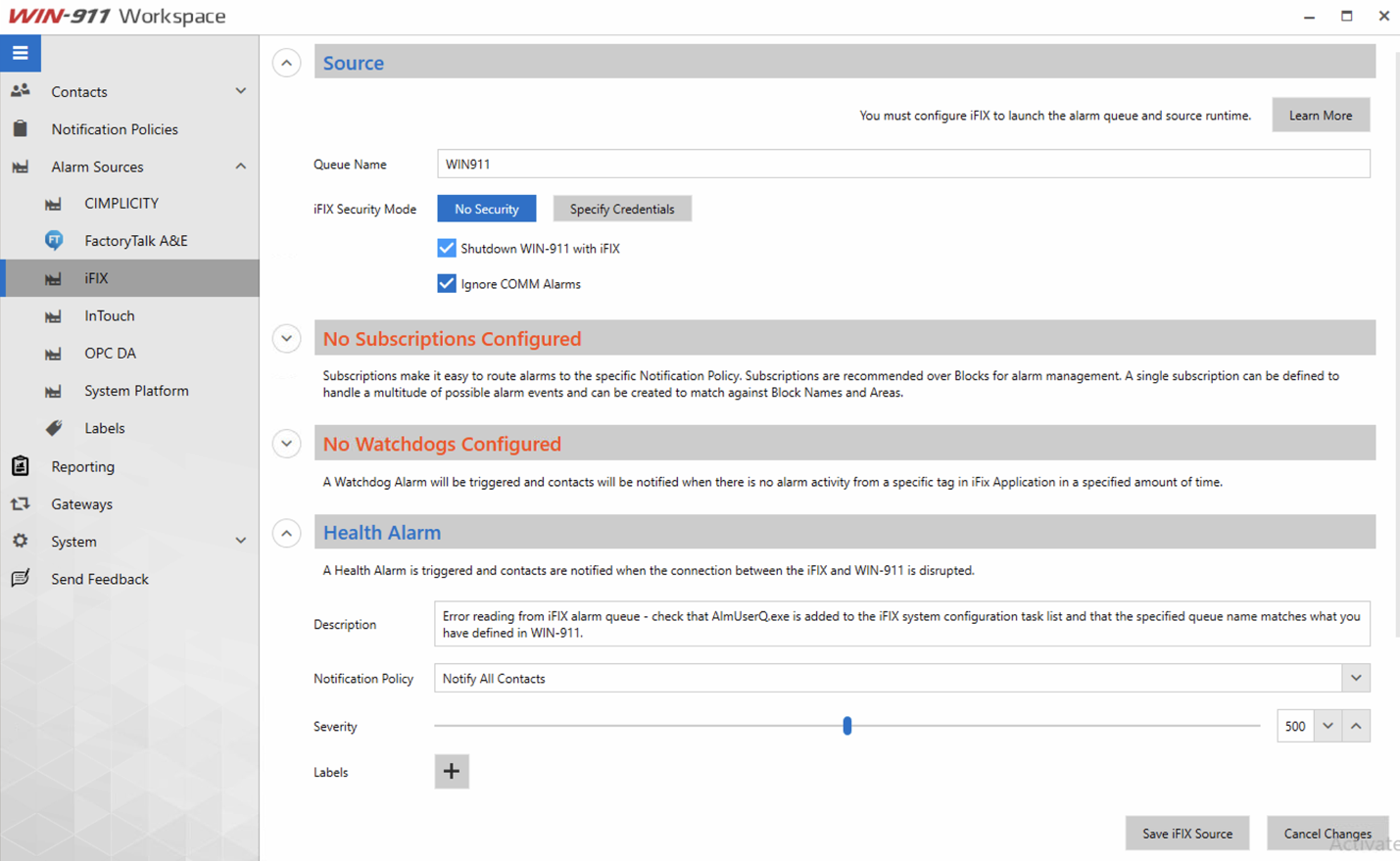Click the InTouch source icon
The height and width of the screenshot is (861, 1400).
coord(54,316)
